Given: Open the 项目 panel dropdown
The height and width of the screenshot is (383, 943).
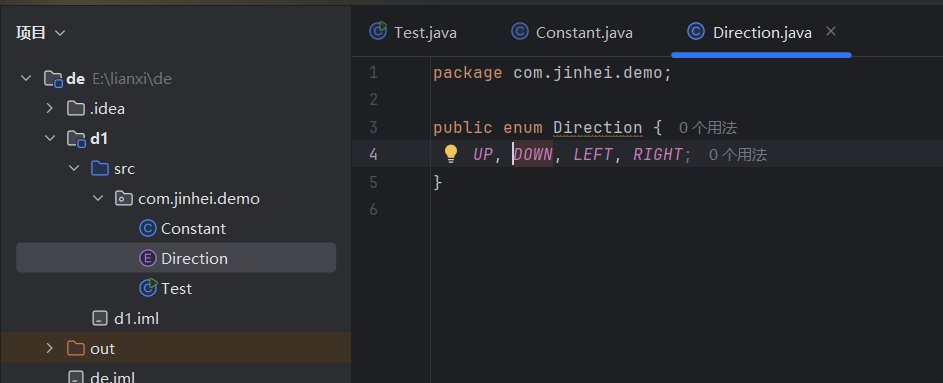Looking at the screenshot, I should [60, 32].
